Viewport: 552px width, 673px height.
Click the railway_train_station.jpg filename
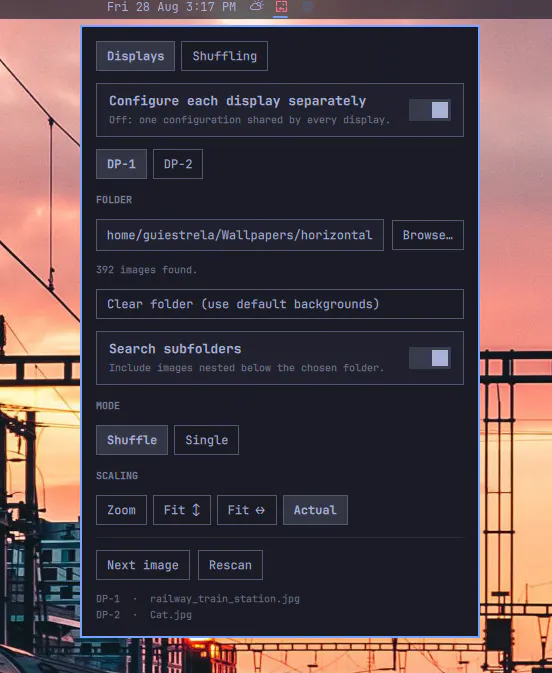click(x=225, y=599)
